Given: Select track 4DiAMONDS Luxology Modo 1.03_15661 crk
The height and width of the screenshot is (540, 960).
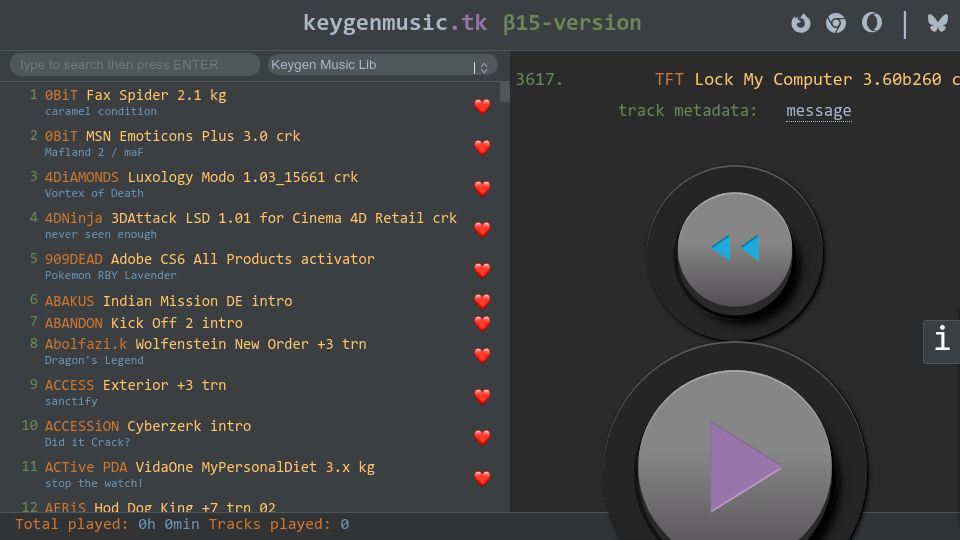Looking at the screenshot, I should point(201,177).
